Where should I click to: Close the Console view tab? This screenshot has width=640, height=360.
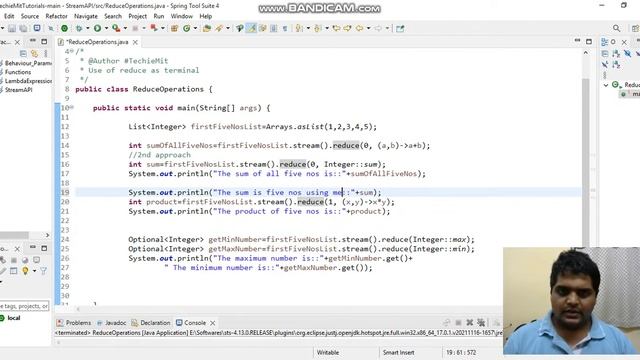pyautogui.click(x=213, y=323)
